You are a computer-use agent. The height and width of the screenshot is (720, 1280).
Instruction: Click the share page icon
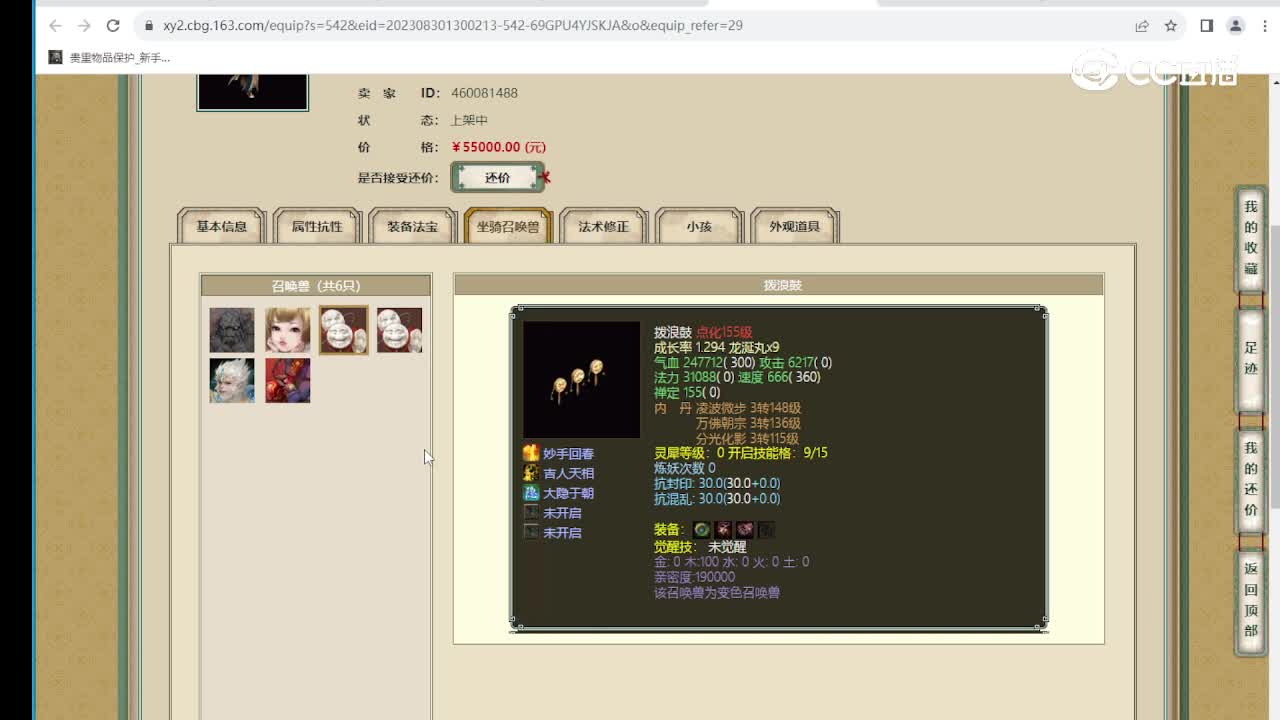[1142, 26]
